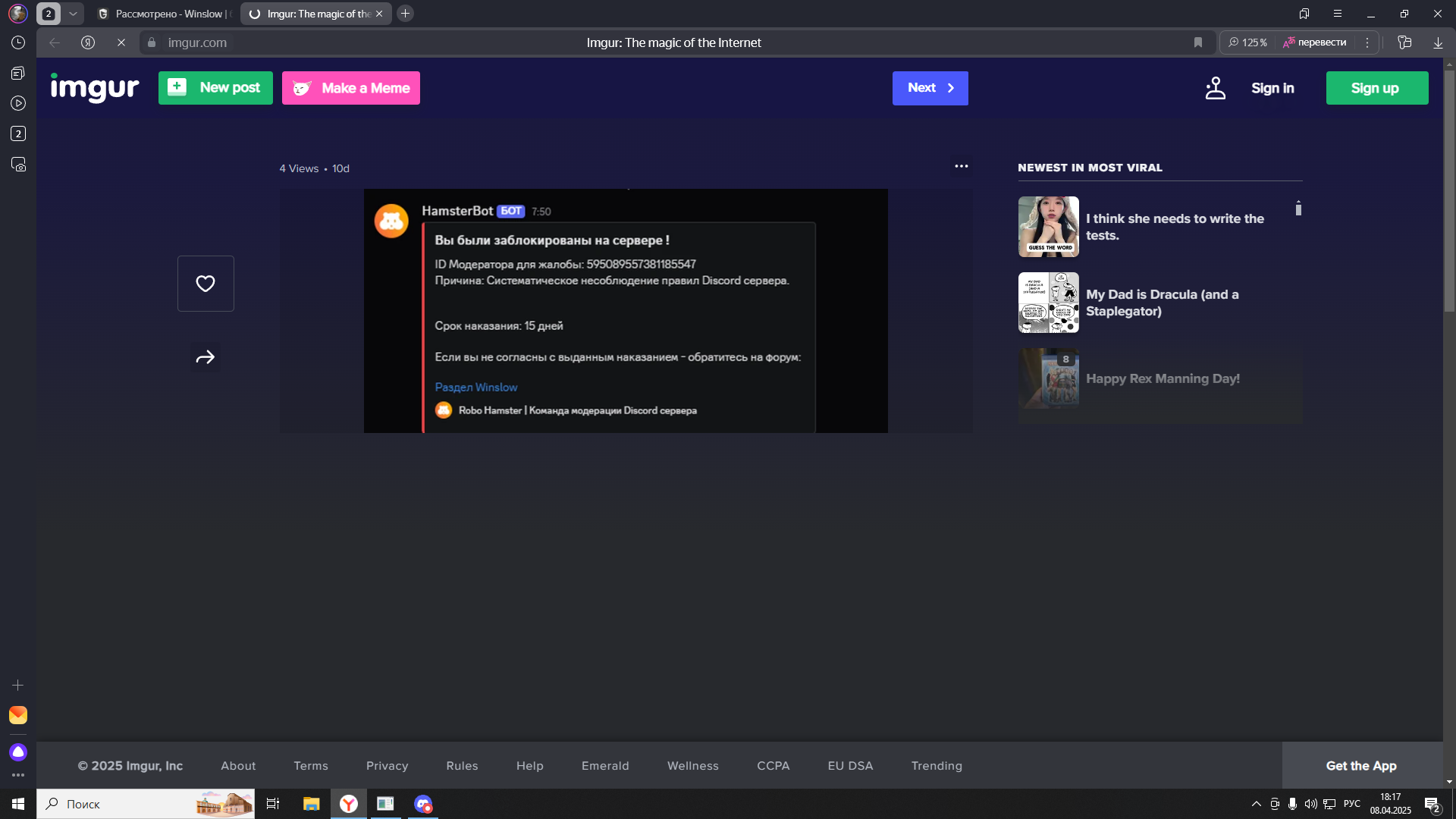The height and width of the screenshot is (819, 1456).
Task: Click Get the App
Action: click(x=1361, y=766)
